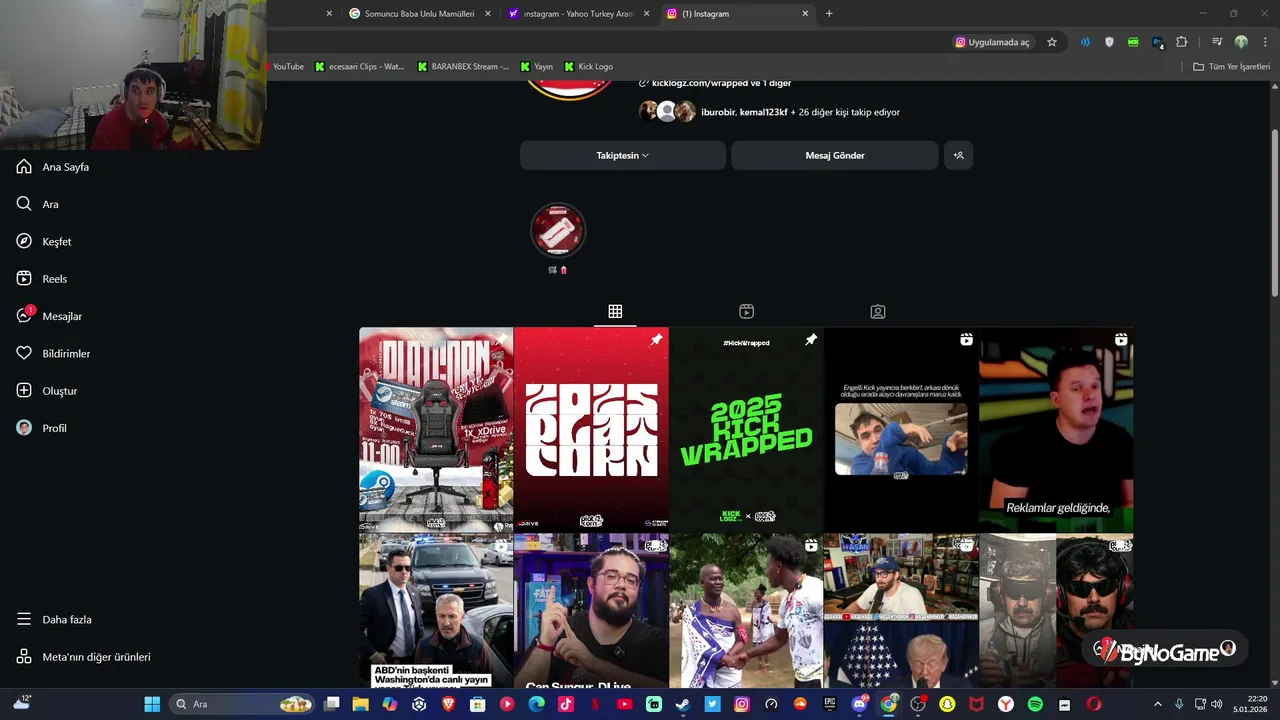The image size is (1280, 720).
Task: Open Spotify from the taskbar
Action: click(x=1035, y=704)
